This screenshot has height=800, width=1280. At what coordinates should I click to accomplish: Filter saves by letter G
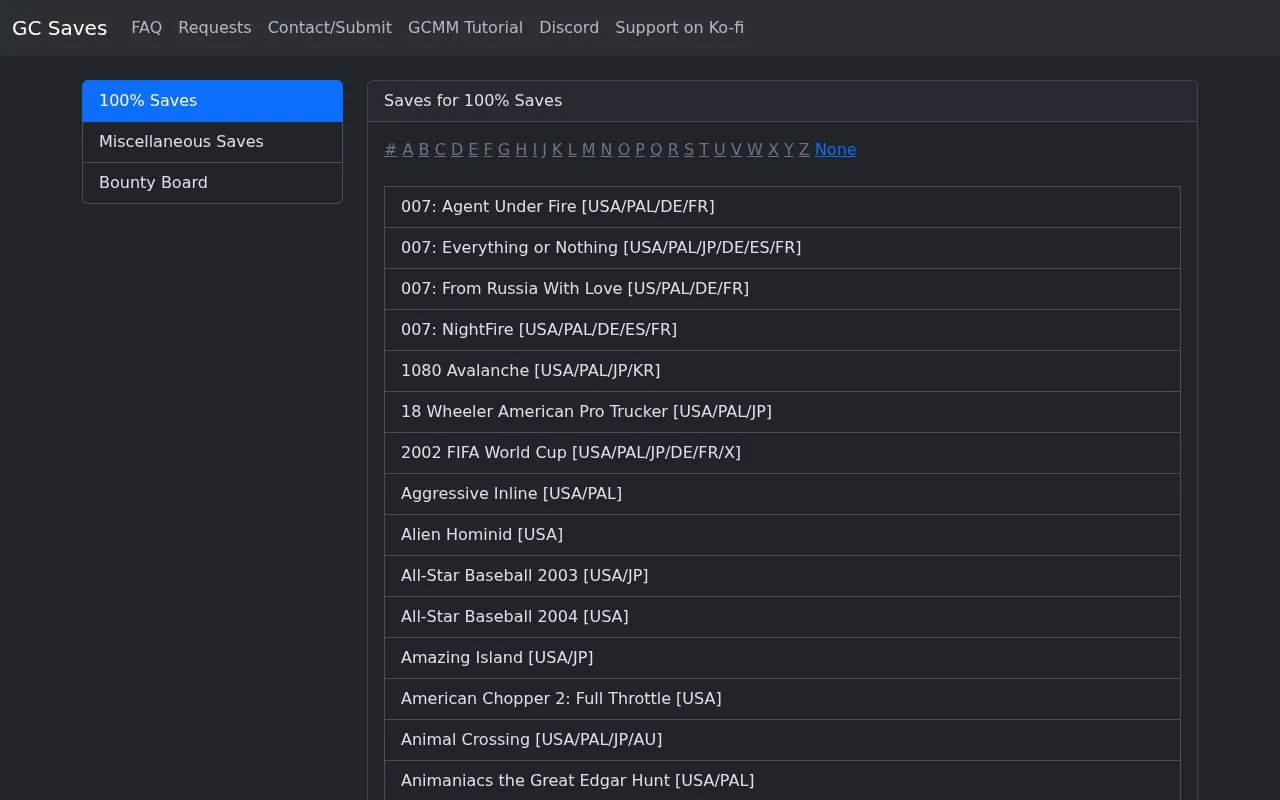[x=504, y=150]
